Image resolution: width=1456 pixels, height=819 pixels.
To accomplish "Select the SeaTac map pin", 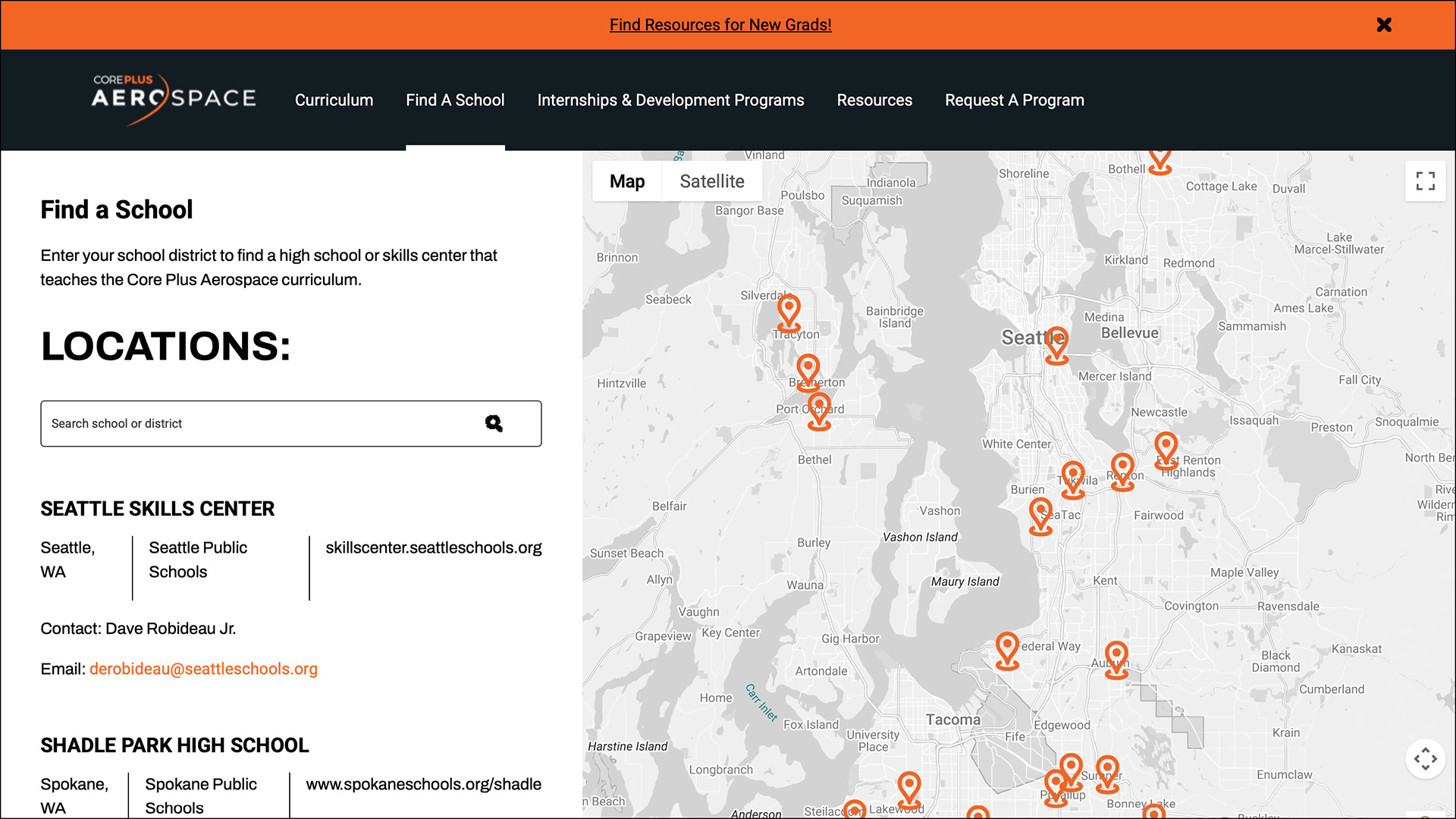I will coord(1040,516).
